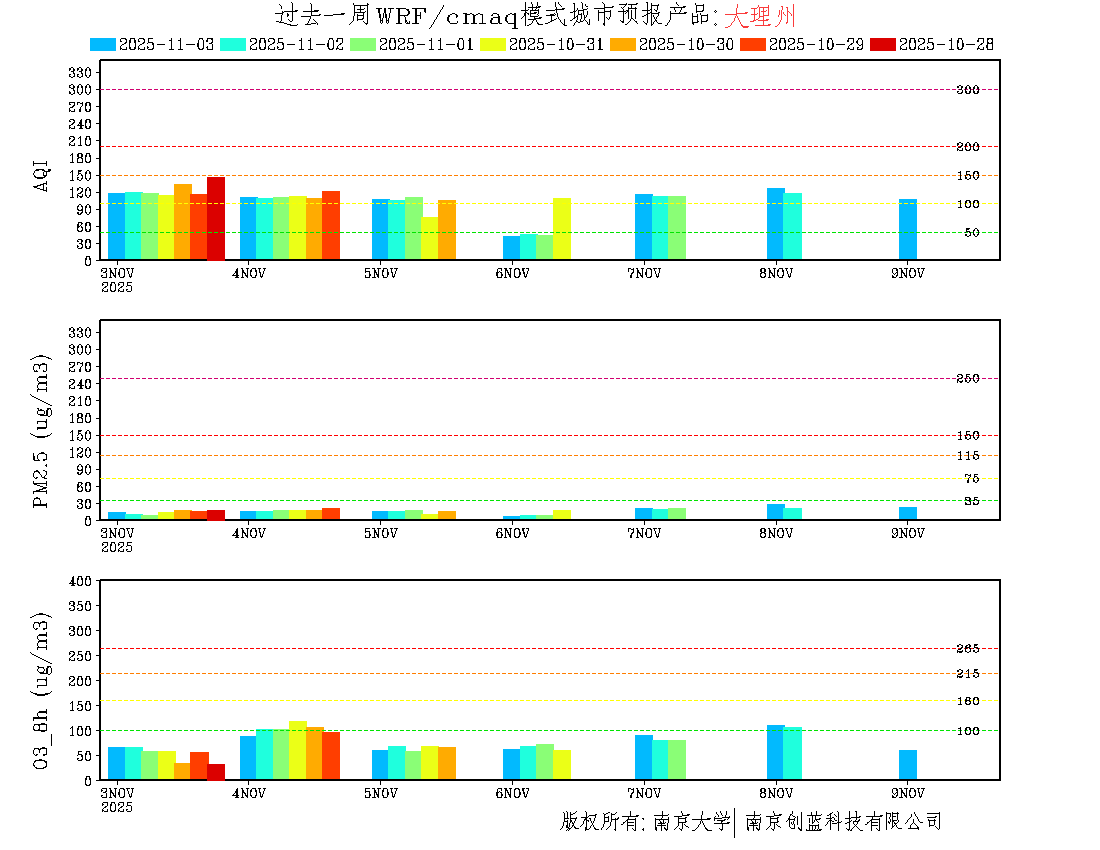The image size is (1100, 850).
Task: Select the 2025-11-01 green legend swatch
Action: point(363,44)
